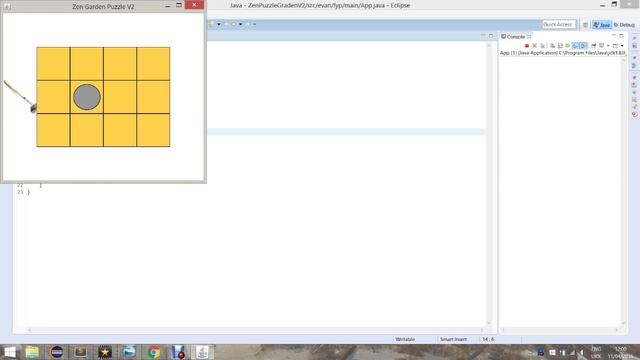
Task: Click Open Perspective icon beside Java
Action: (585, 25)
